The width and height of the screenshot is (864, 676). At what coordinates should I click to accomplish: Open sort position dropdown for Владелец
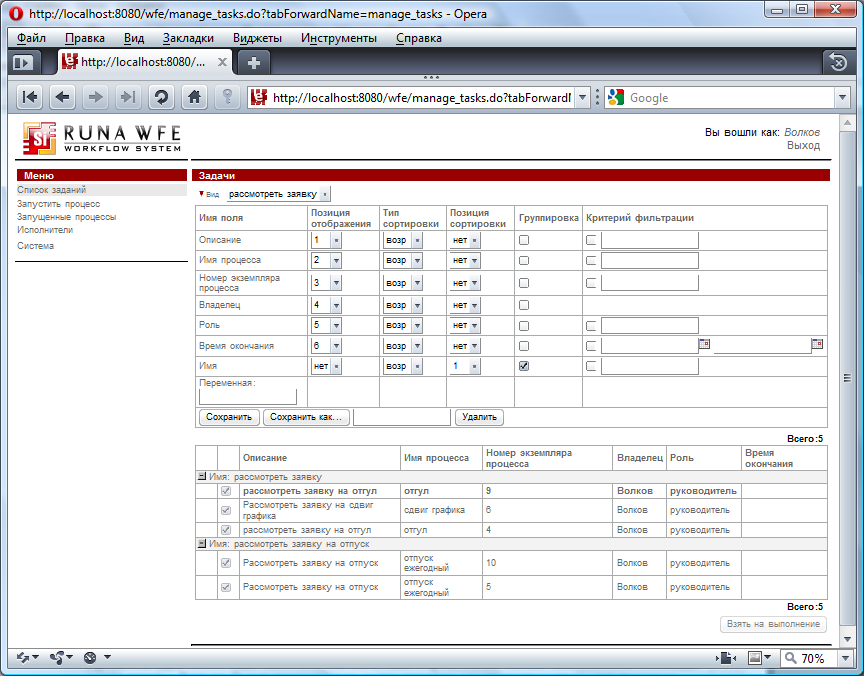tap(466, 305)
